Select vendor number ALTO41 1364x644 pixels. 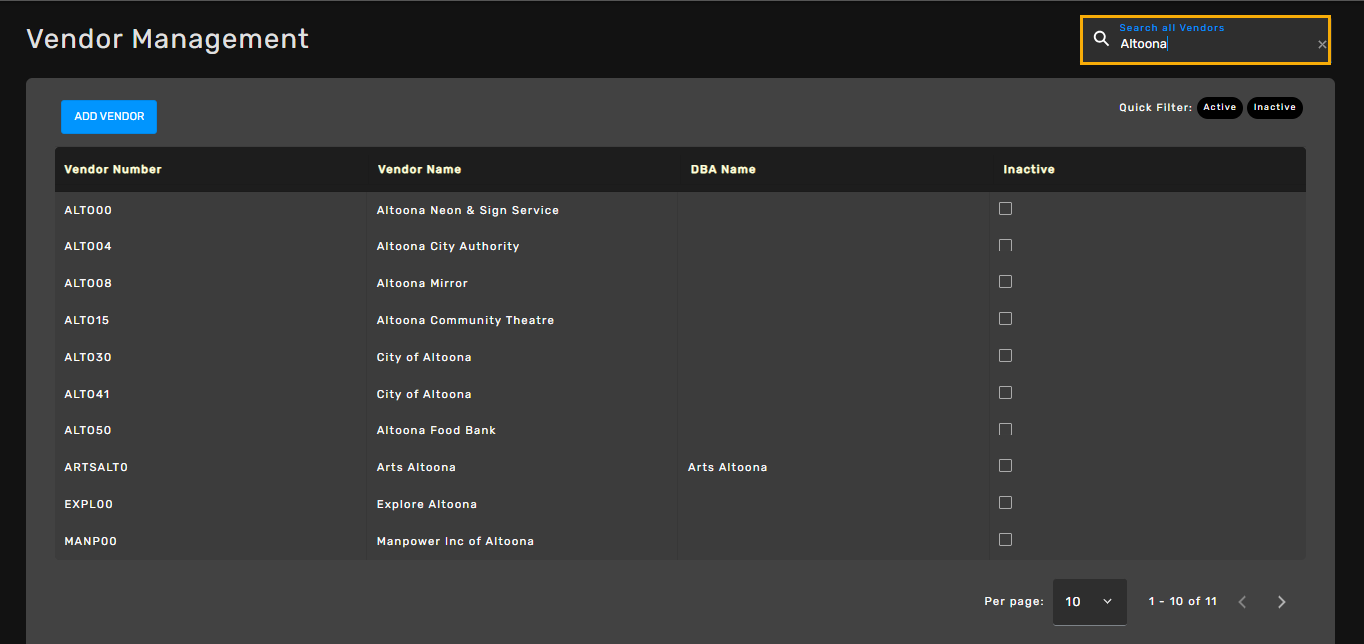[87, 395]
